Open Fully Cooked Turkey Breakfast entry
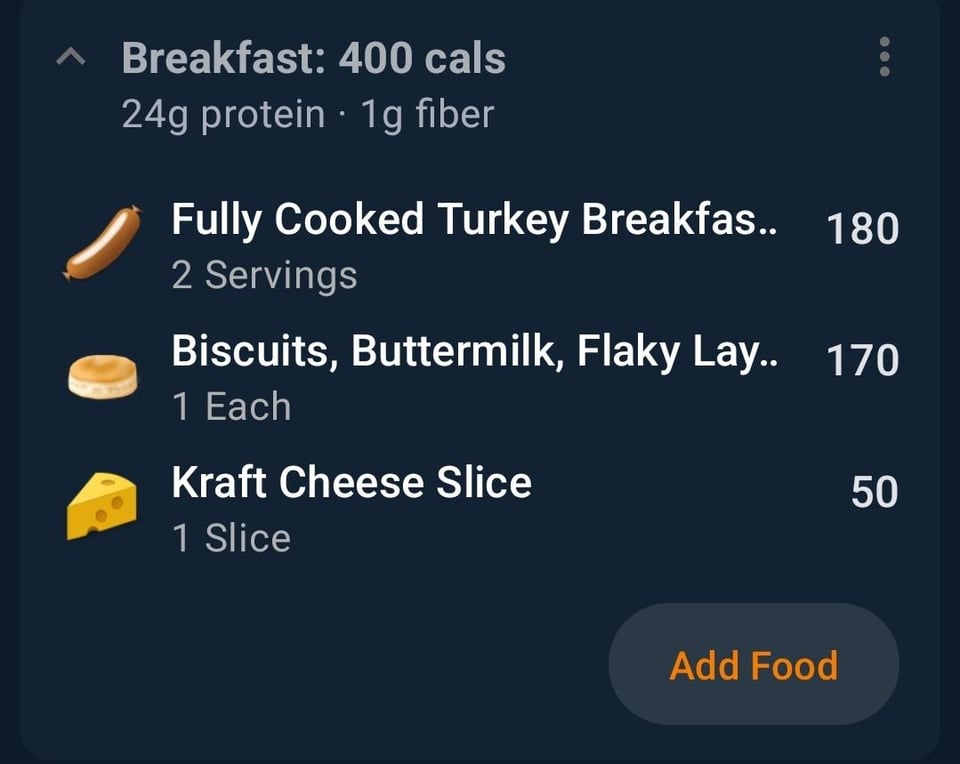Image resolution: width=960 pixels, height=764 pixels. (x=474, y=219)
